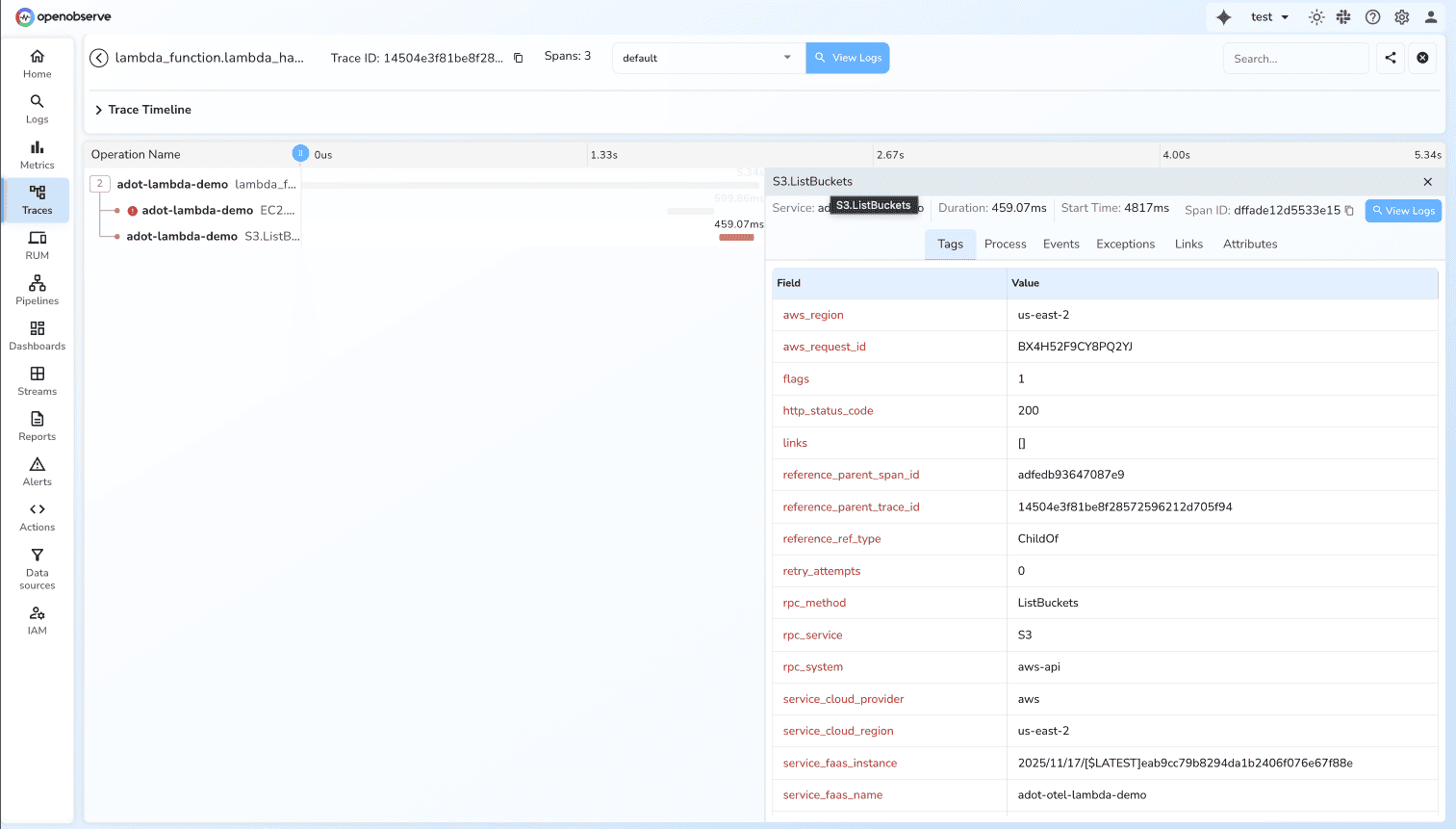
Task: Open the Streams icon in sidebar
Action: [x=37, y=380]
